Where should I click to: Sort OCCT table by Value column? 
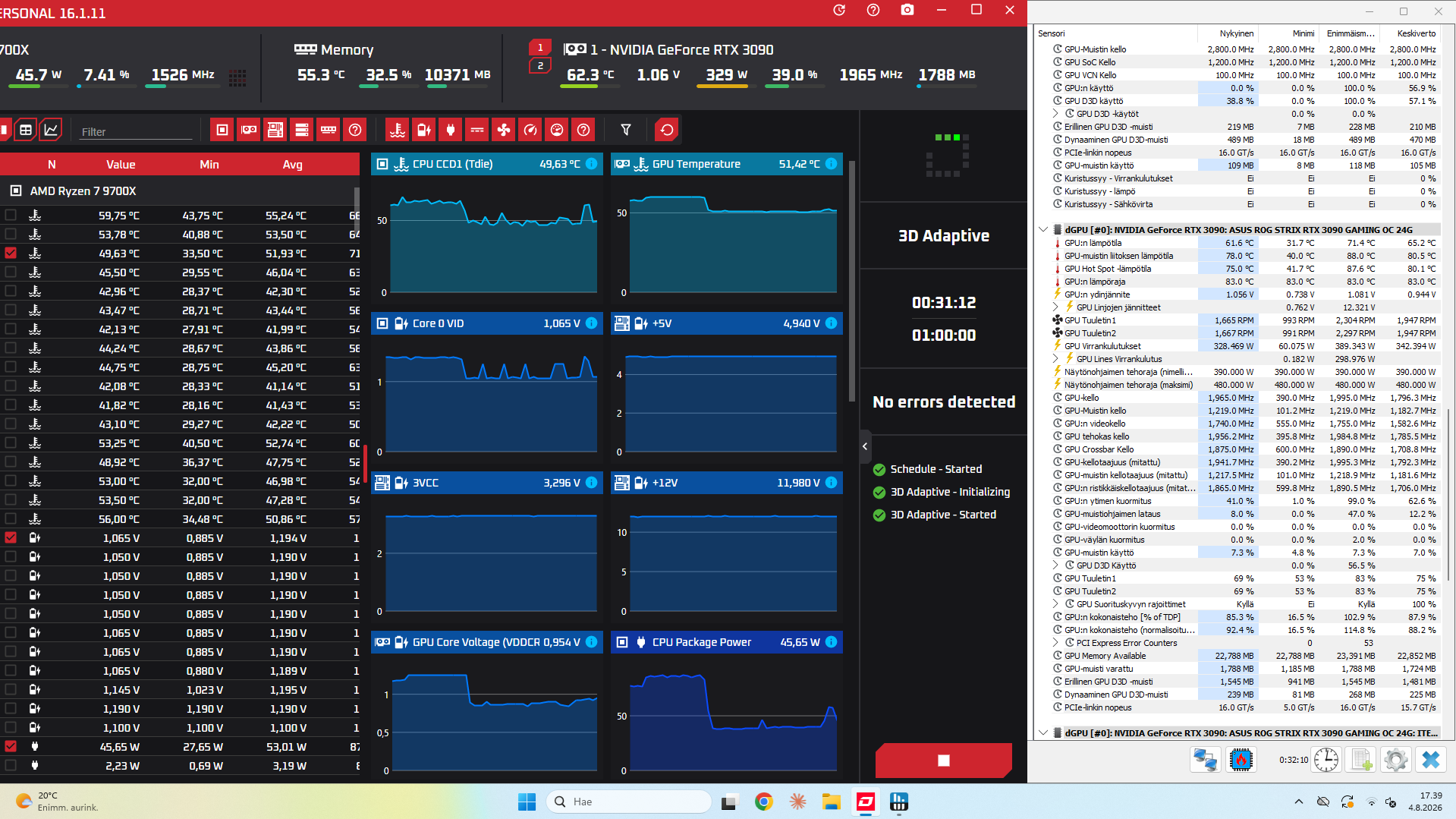(121, 165)
